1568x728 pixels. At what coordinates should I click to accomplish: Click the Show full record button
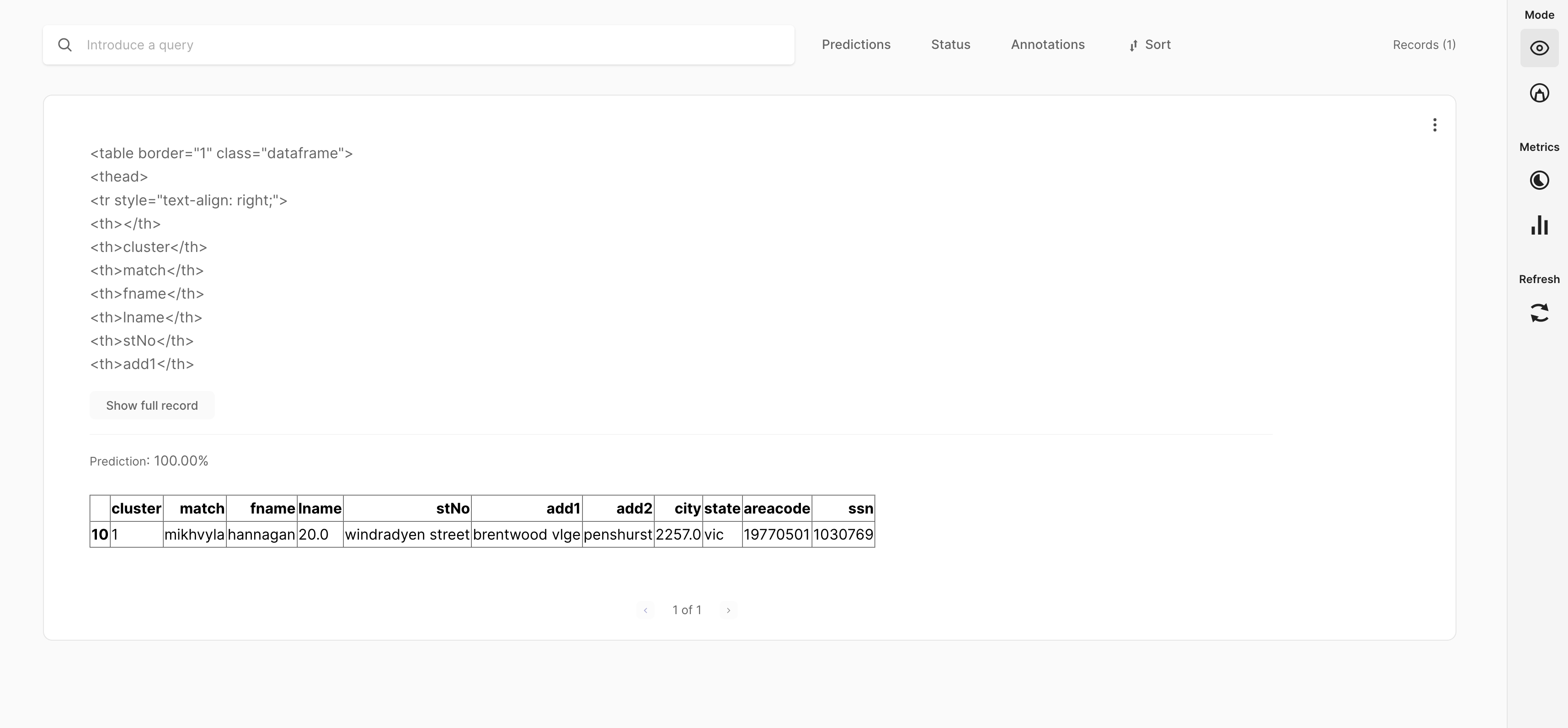point(152,405)
